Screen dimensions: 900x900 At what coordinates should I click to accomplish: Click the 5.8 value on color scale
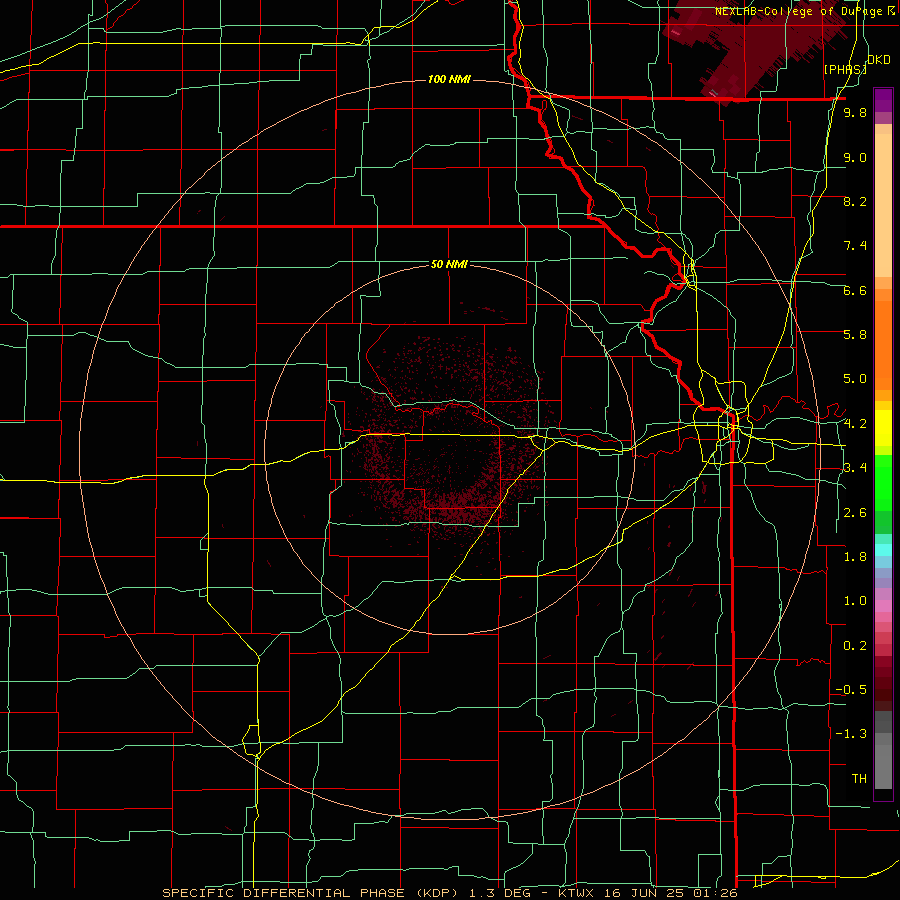855,335
